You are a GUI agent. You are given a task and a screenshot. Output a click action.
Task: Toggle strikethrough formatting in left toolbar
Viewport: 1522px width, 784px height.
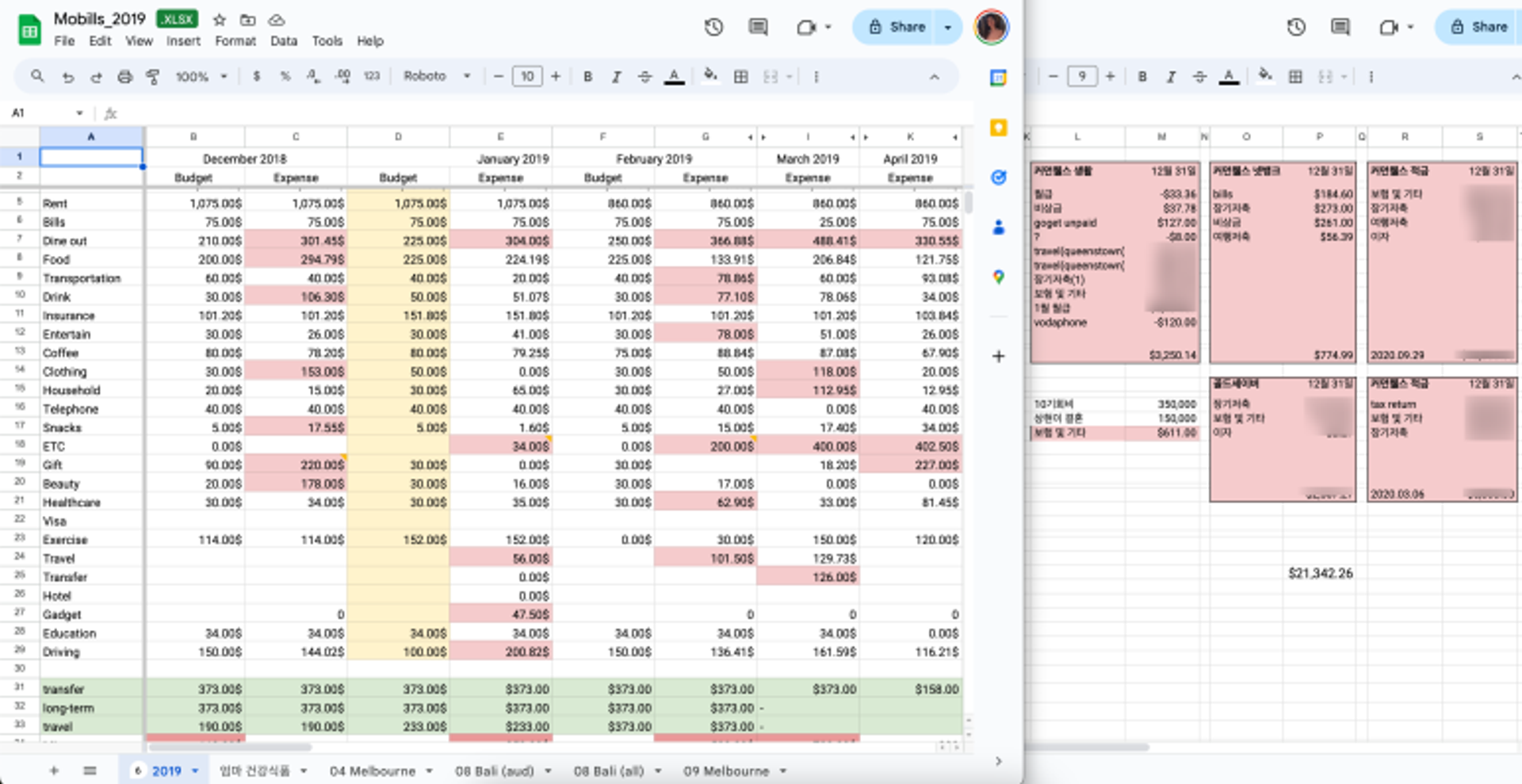pyautogui.click(x=644, y=77)
